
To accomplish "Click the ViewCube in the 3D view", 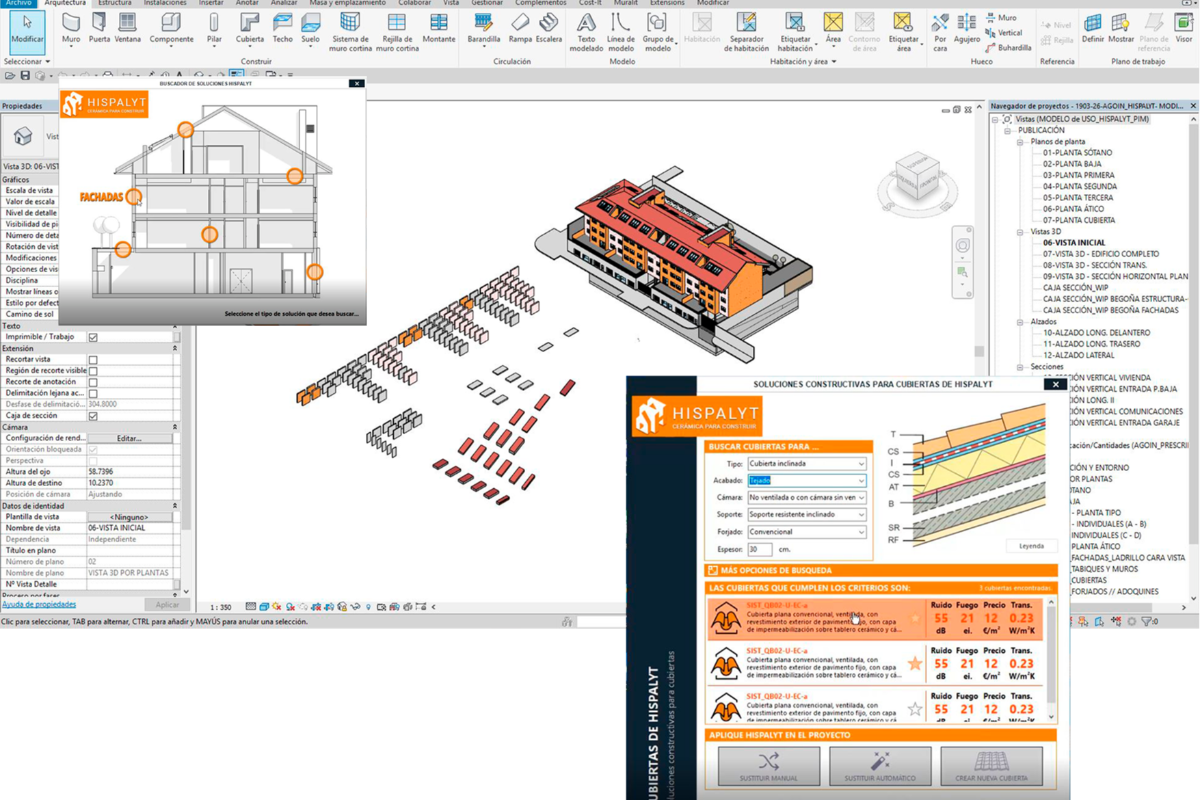I will point(916,177).
